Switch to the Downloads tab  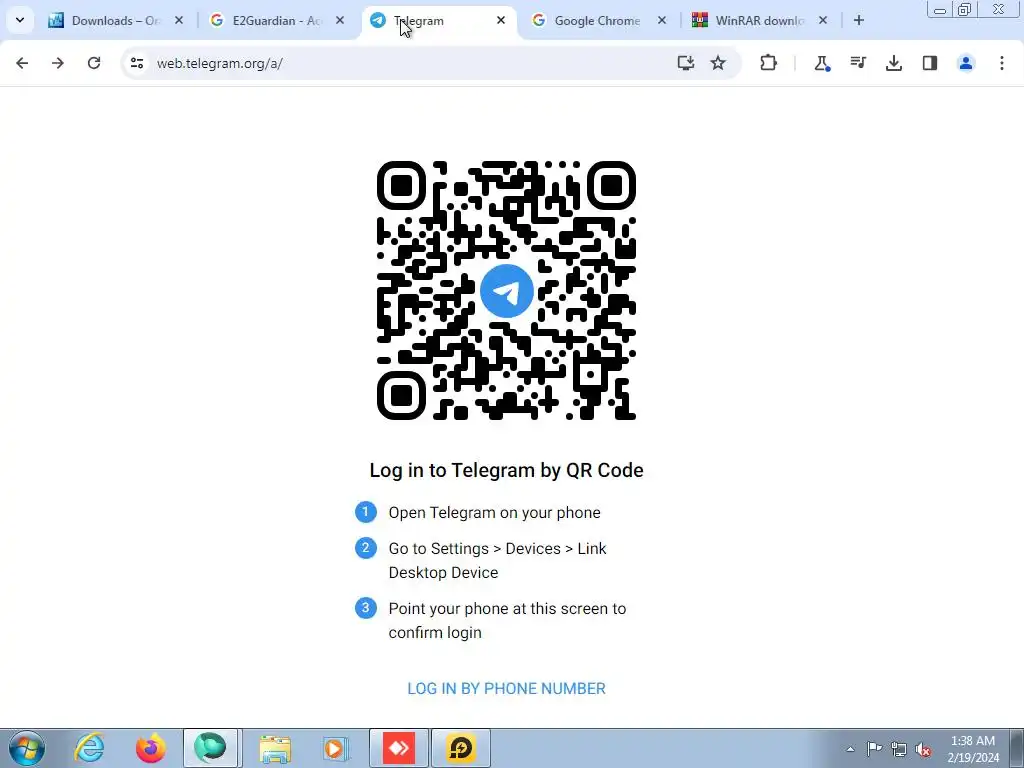115,21
